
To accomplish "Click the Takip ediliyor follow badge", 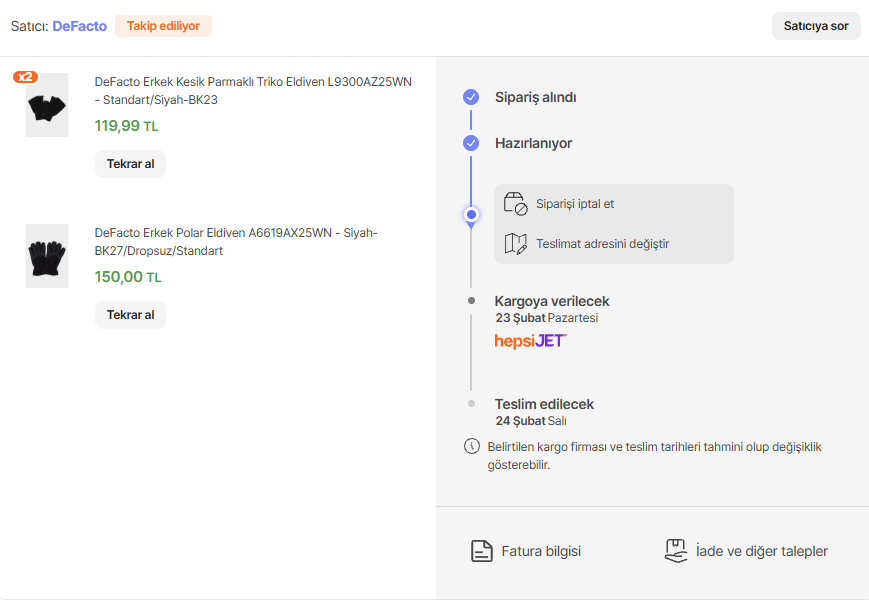I will click(163, 26).
